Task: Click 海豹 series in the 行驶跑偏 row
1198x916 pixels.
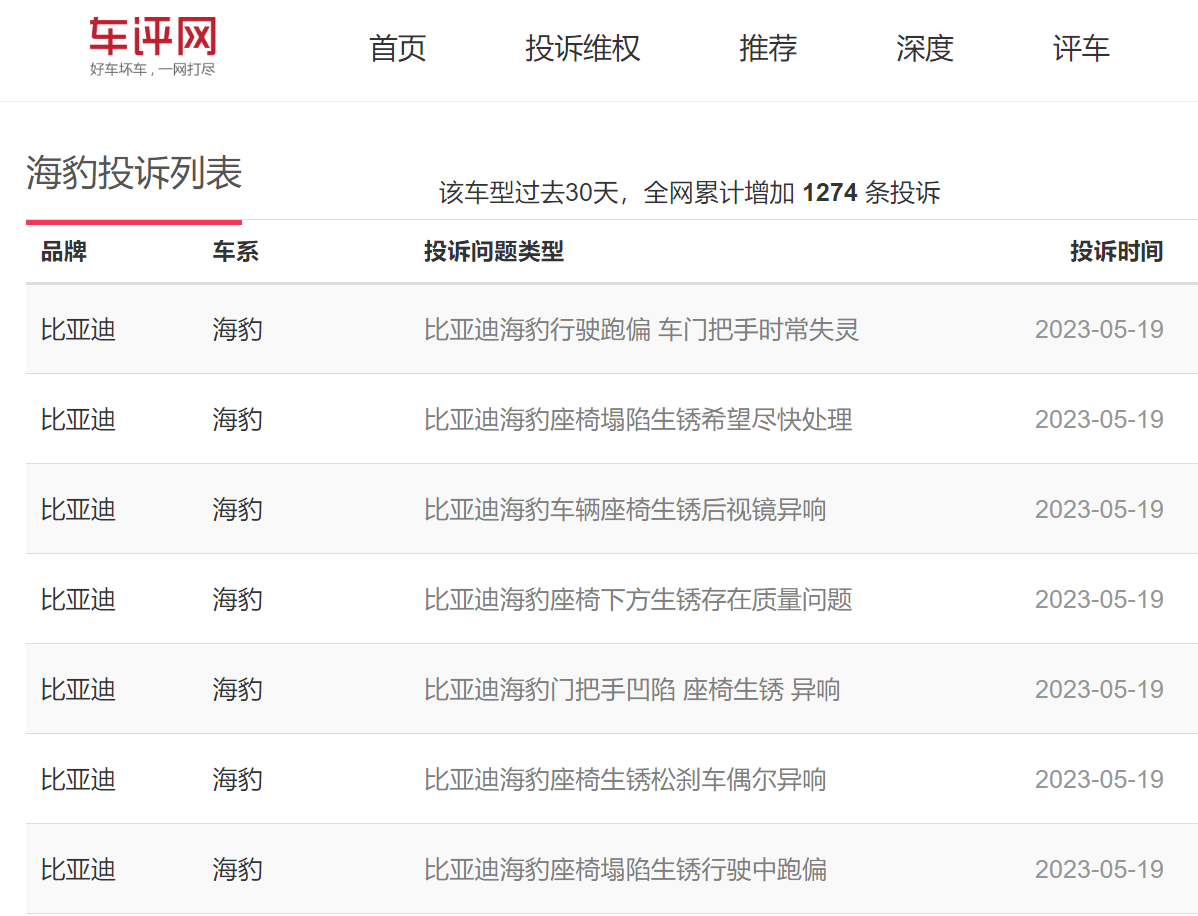Action: click(238, 329)
